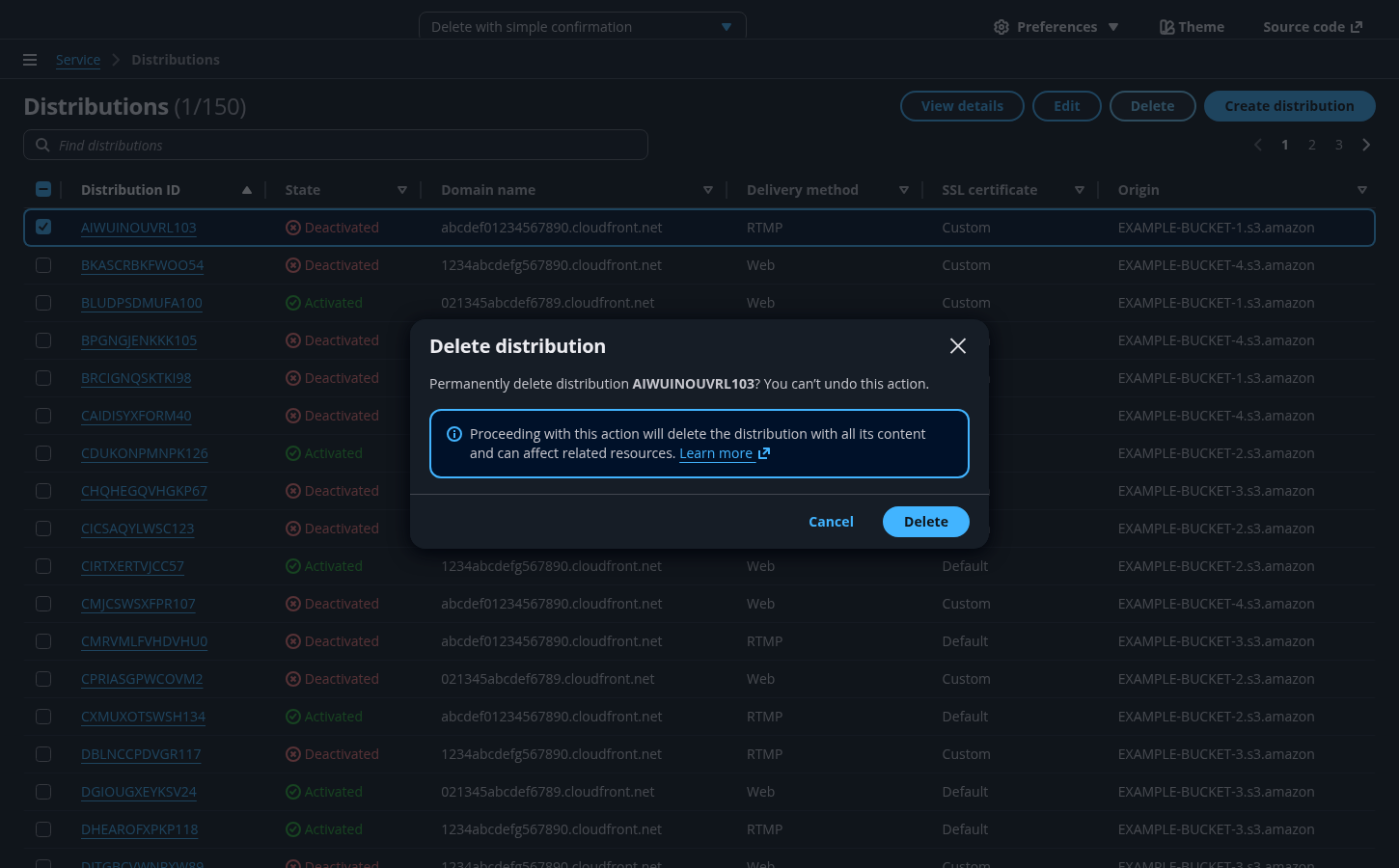The width and height of the screenshot is (1399, 868).
Task: Click the Preferences gear icon
Action: (1001, 27)
